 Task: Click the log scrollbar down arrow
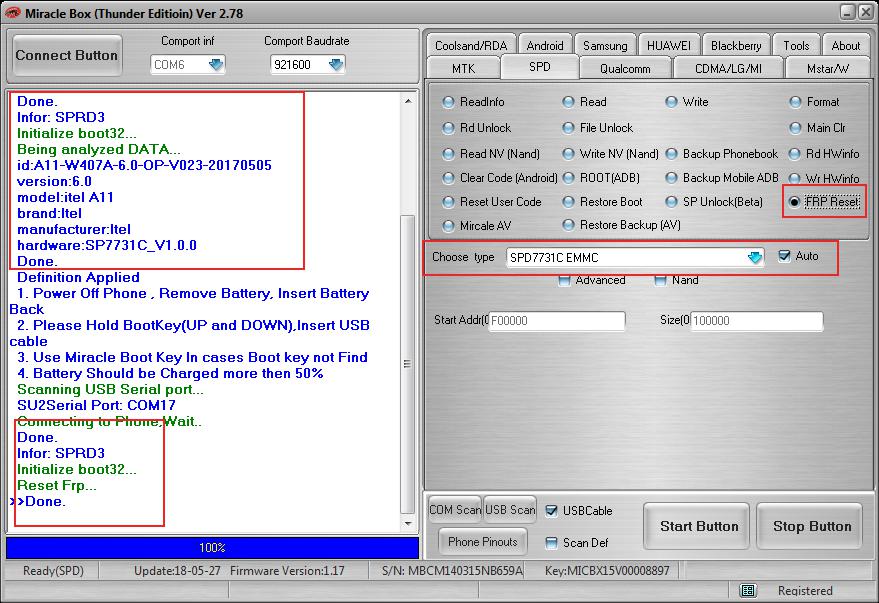click(408, 523)
